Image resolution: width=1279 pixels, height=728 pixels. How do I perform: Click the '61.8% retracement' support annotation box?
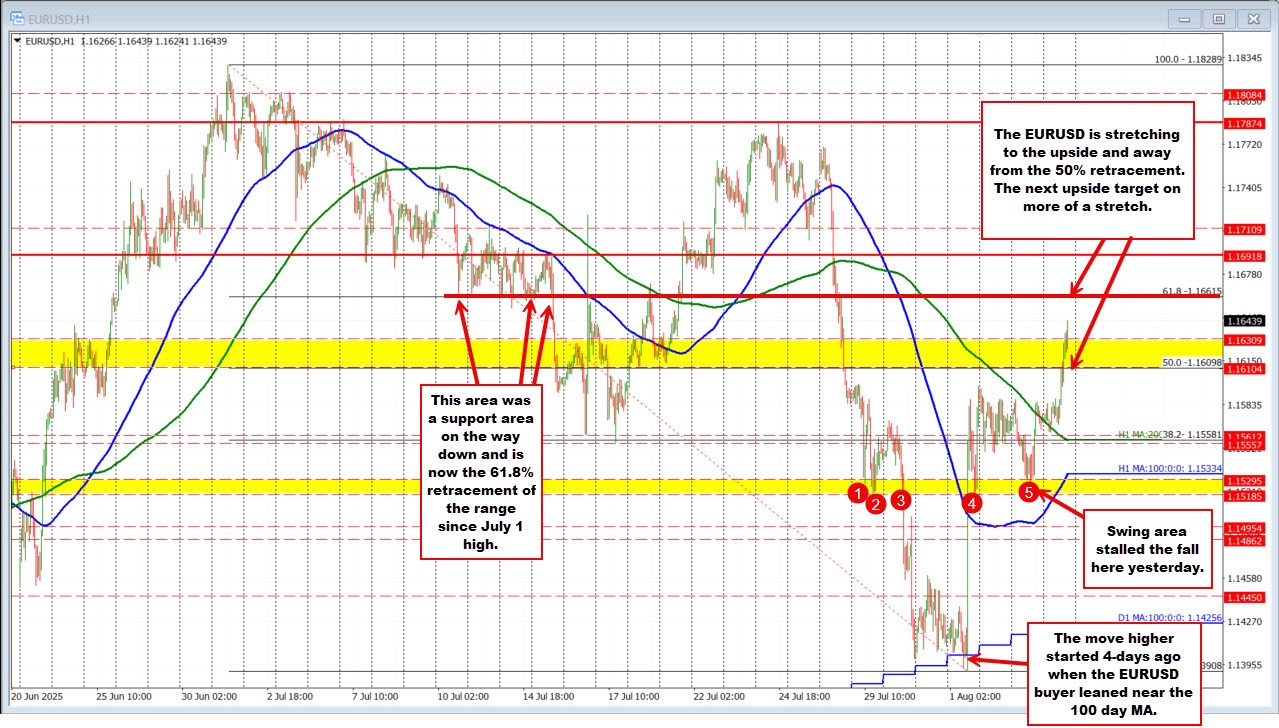pos(480,471)
